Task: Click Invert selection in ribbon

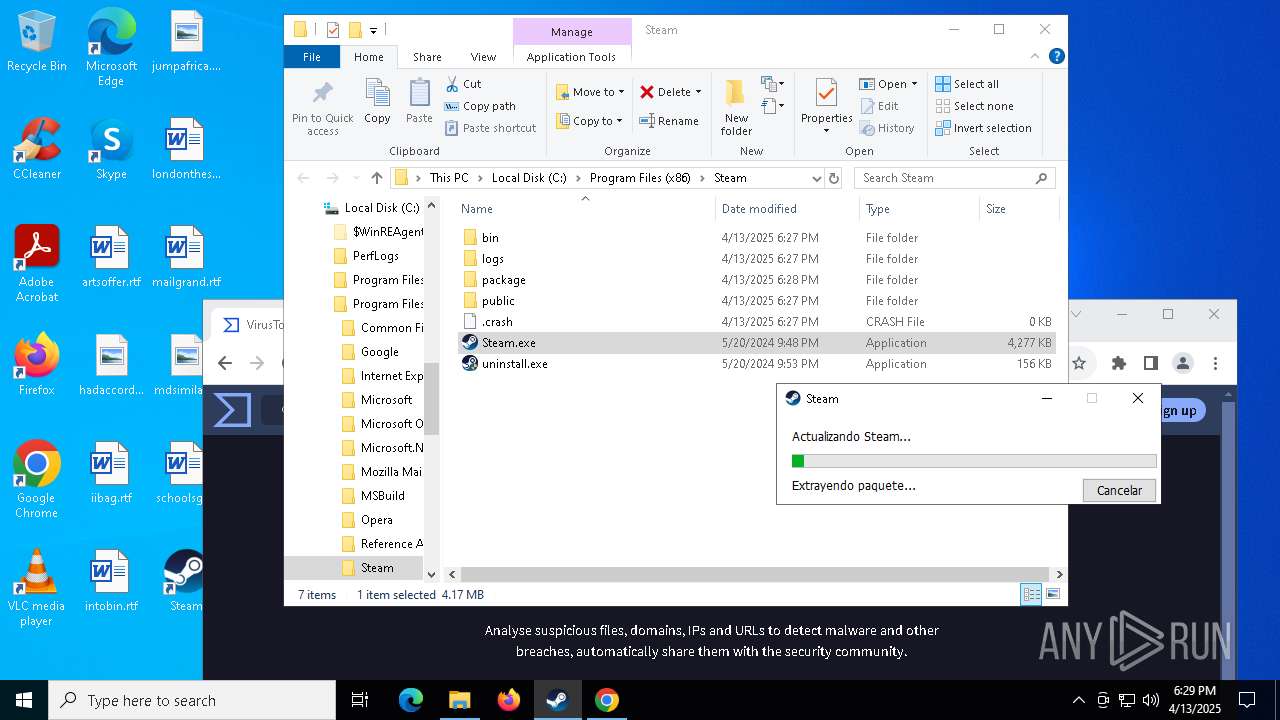Action: point(984,128)
